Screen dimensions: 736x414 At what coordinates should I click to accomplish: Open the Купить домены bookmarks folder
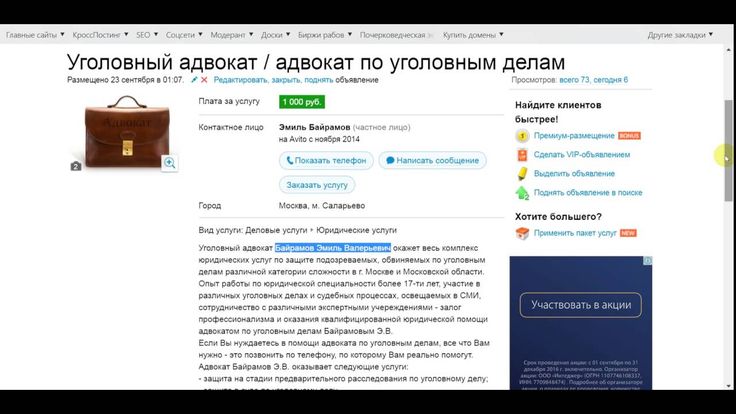tap(473, 35)
